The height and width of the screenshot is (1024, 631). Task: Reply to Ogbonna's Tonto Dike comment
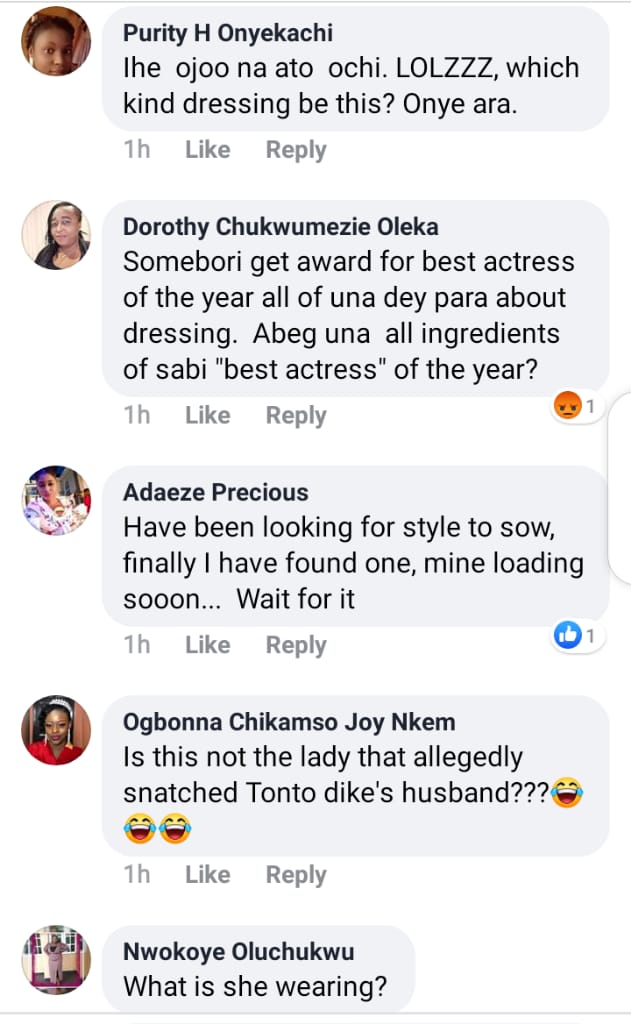click(x=296, y=875)
